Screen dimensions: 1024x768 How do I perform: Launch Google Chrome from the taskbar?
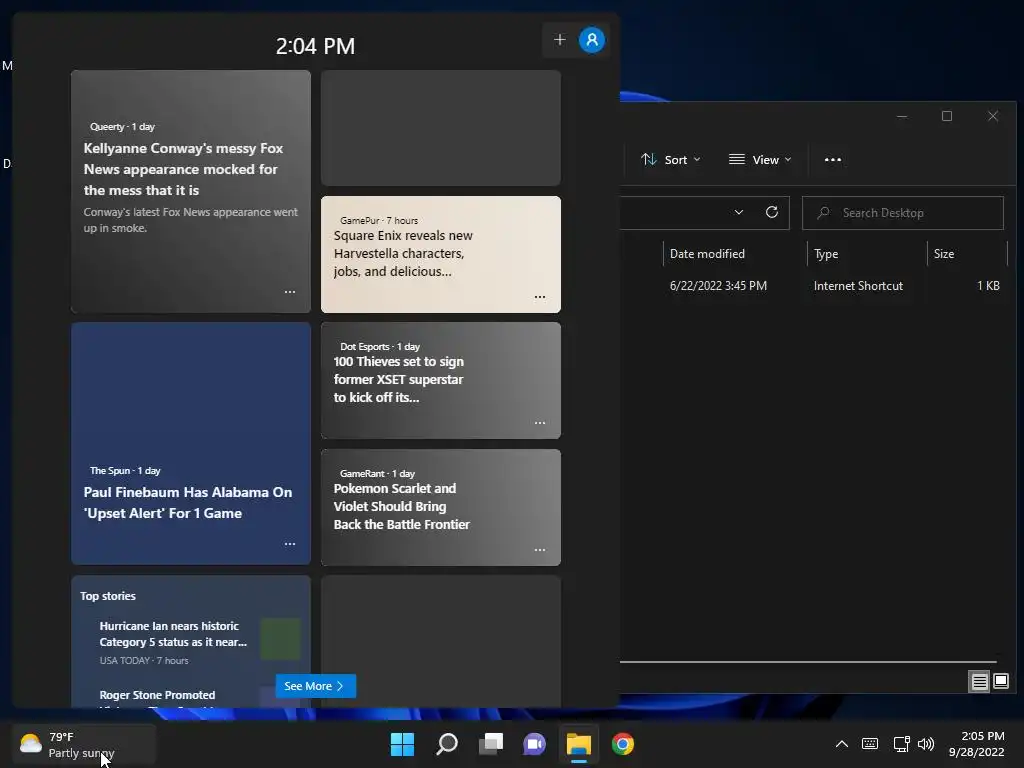[622, 744]
